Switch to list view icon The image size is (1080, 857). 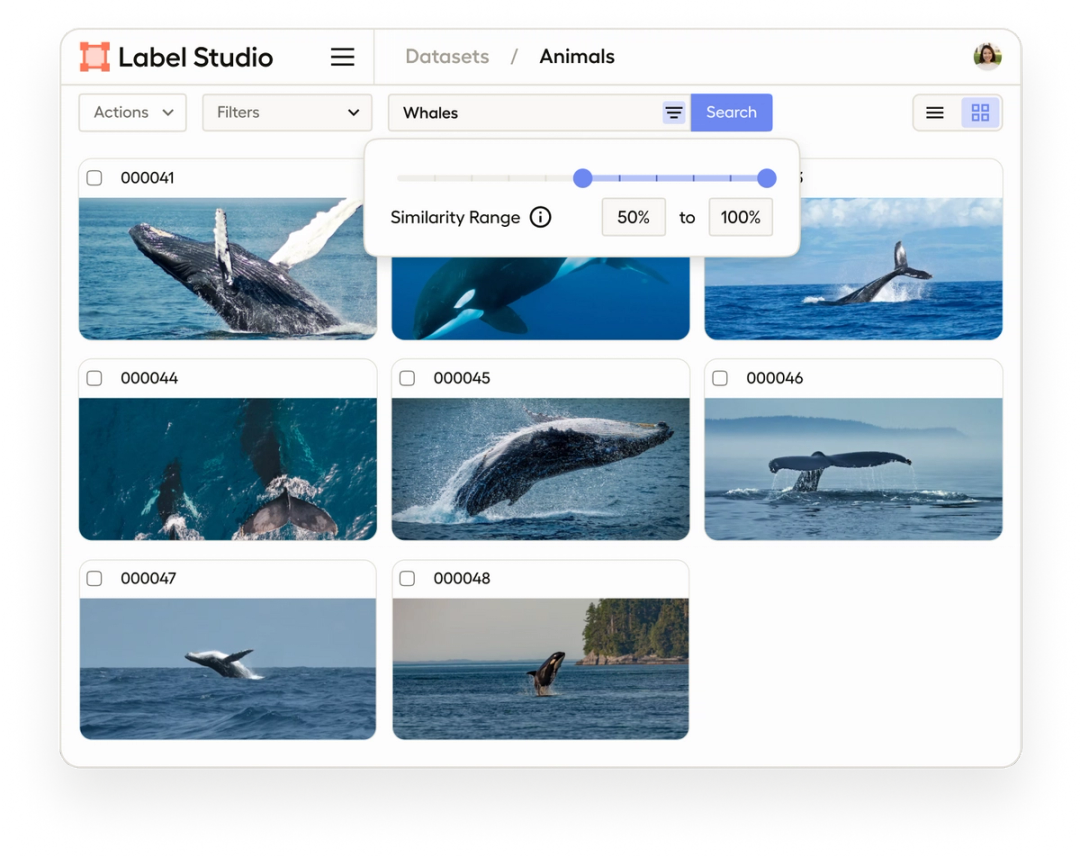934,112
